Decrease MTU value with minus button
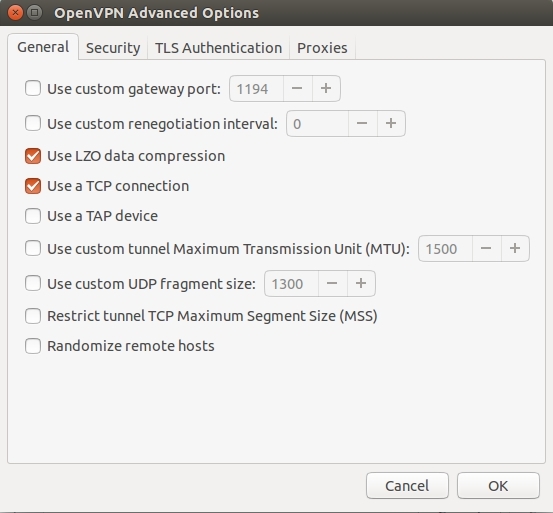Image resolution: width=553 pixels, height=513 pixels. (486, 249)
